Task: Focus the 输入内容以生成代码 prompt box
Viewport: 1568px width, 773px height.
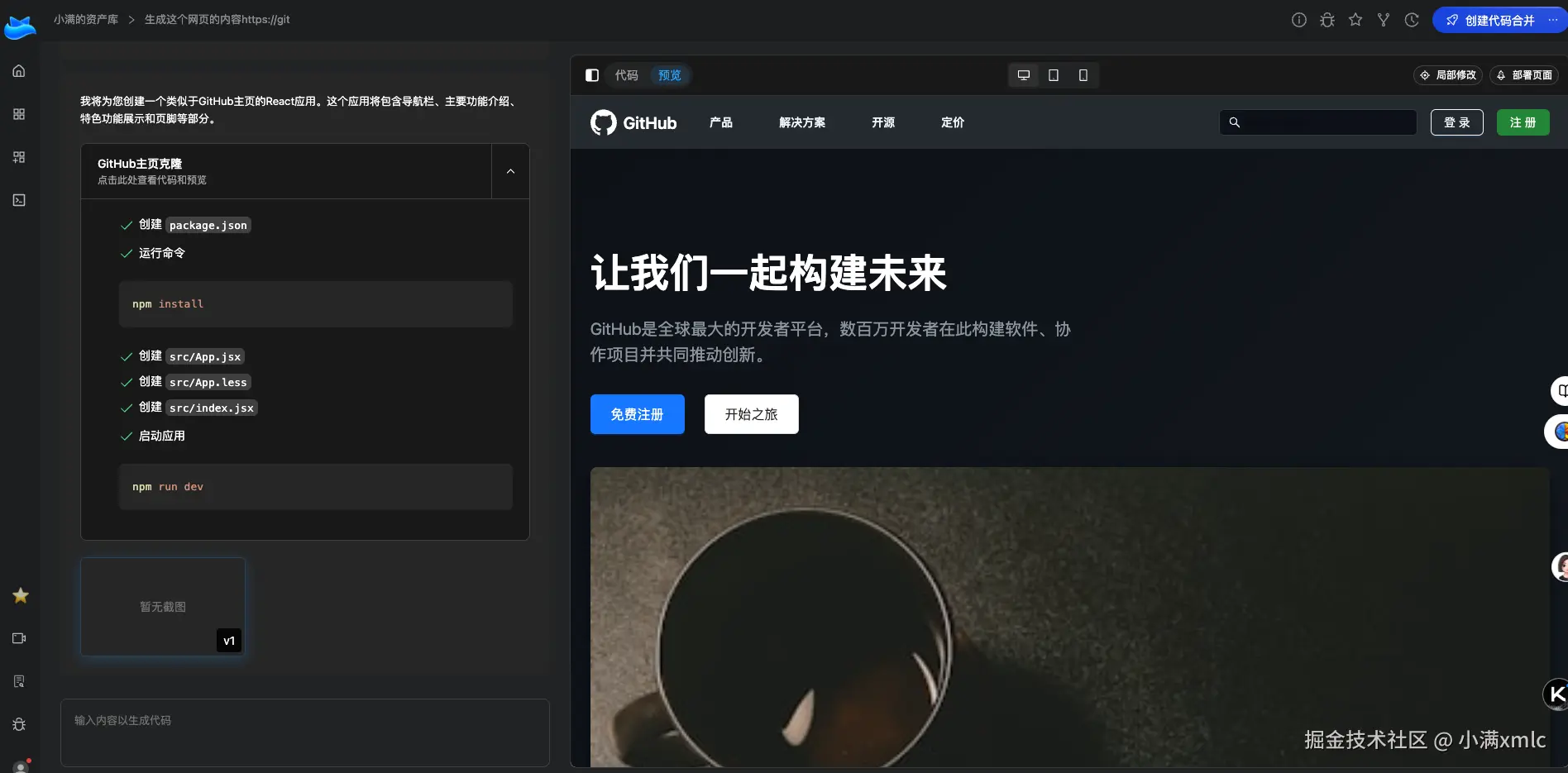Action: (x=305, y=732)
